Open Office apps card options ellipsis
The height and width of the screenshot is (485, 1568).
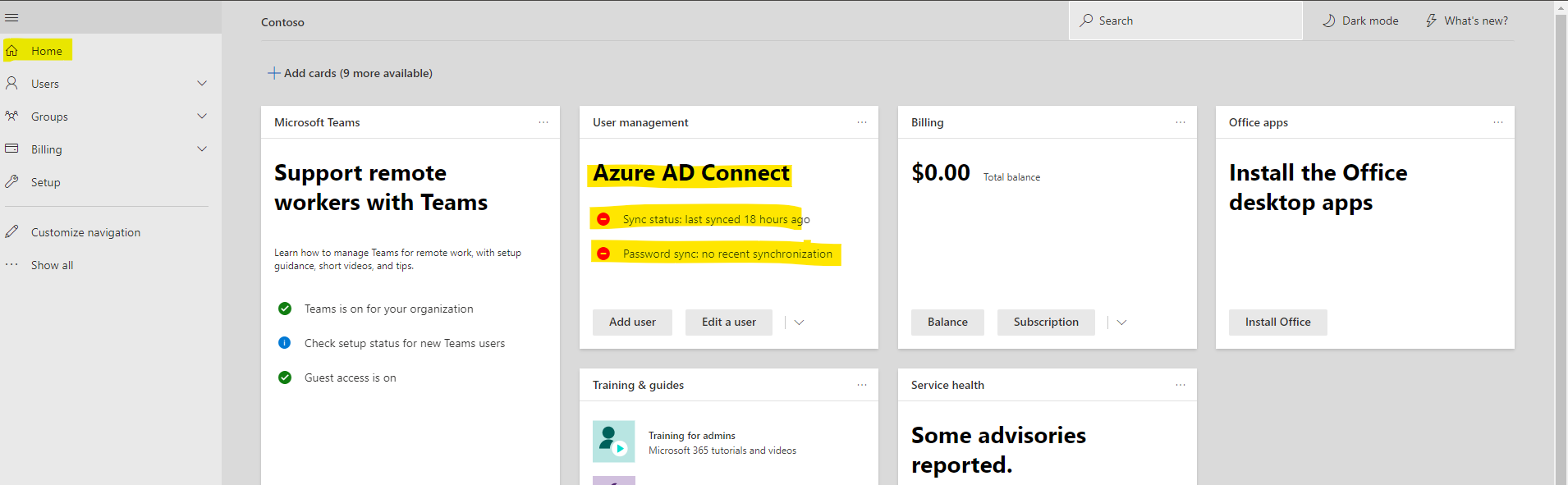(1498, 122)
